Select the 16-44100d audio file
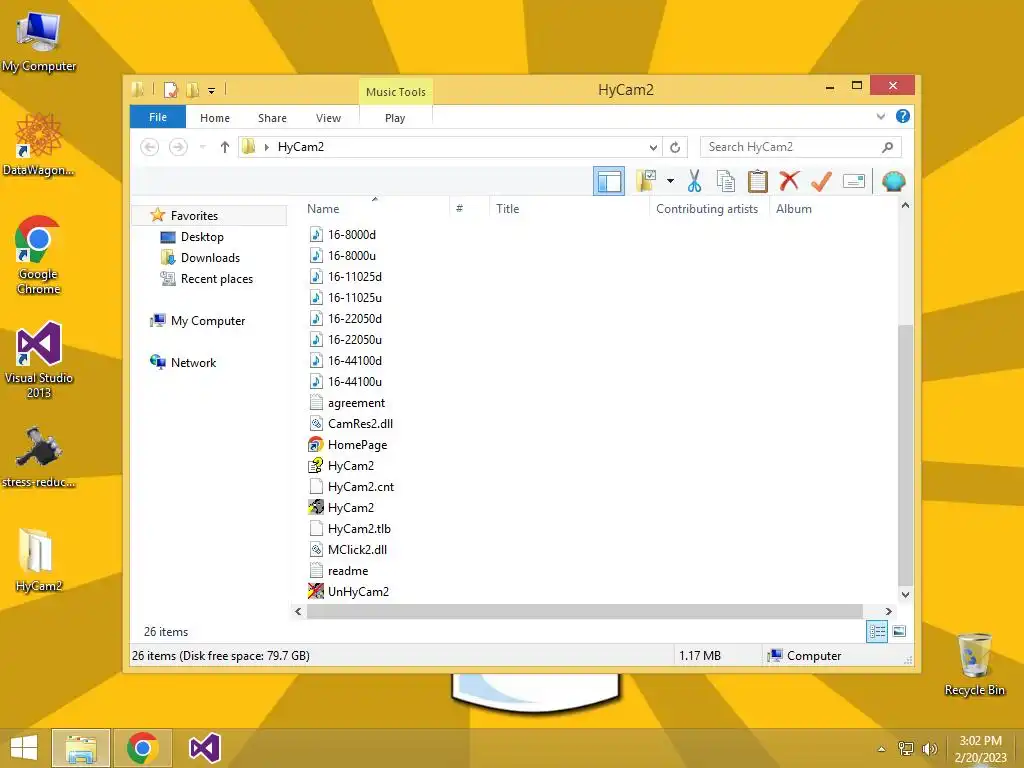This screenshot has height=768, width=1024. [355, 360]
